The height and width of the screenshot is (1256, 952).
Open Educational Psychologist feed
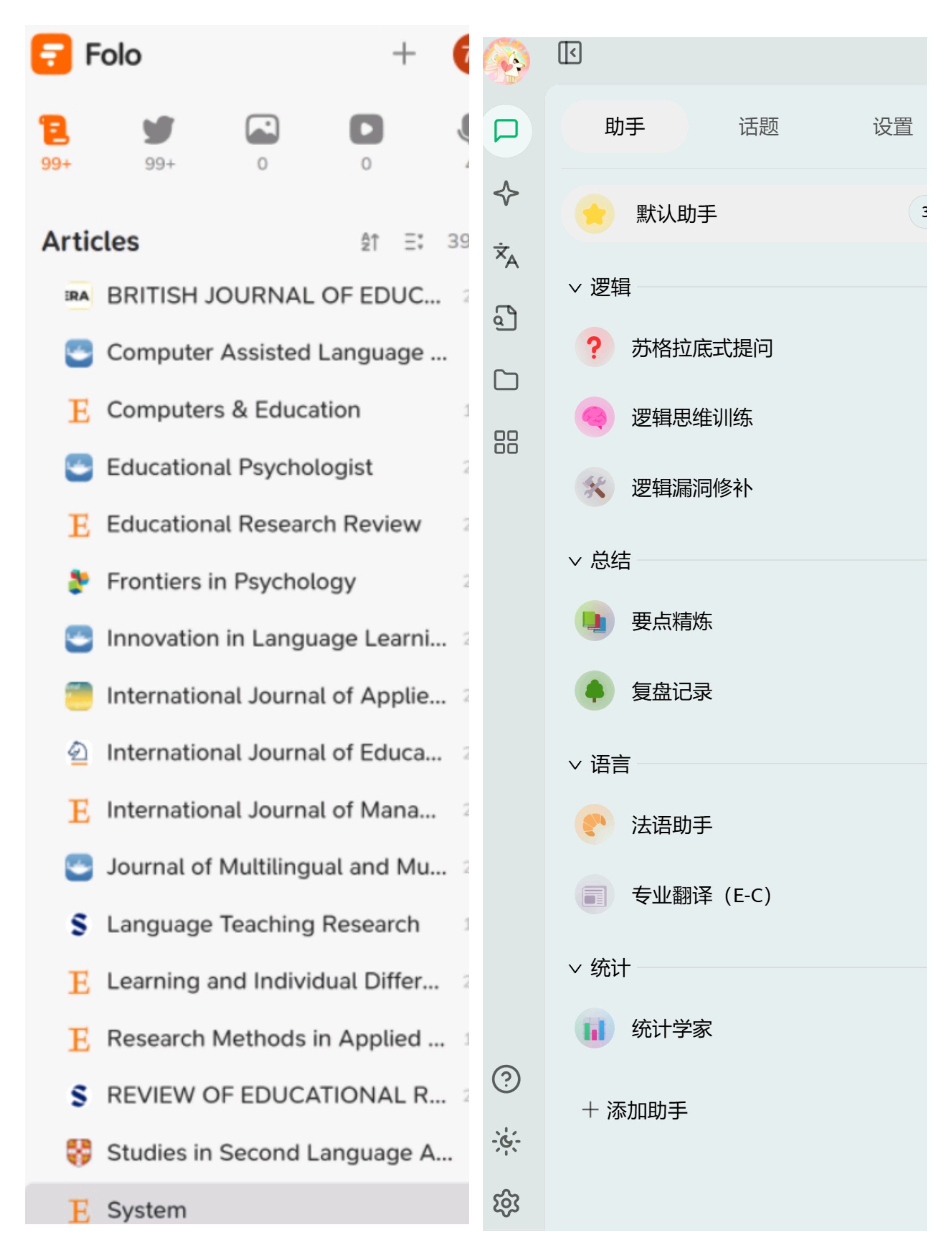point(247,467)
